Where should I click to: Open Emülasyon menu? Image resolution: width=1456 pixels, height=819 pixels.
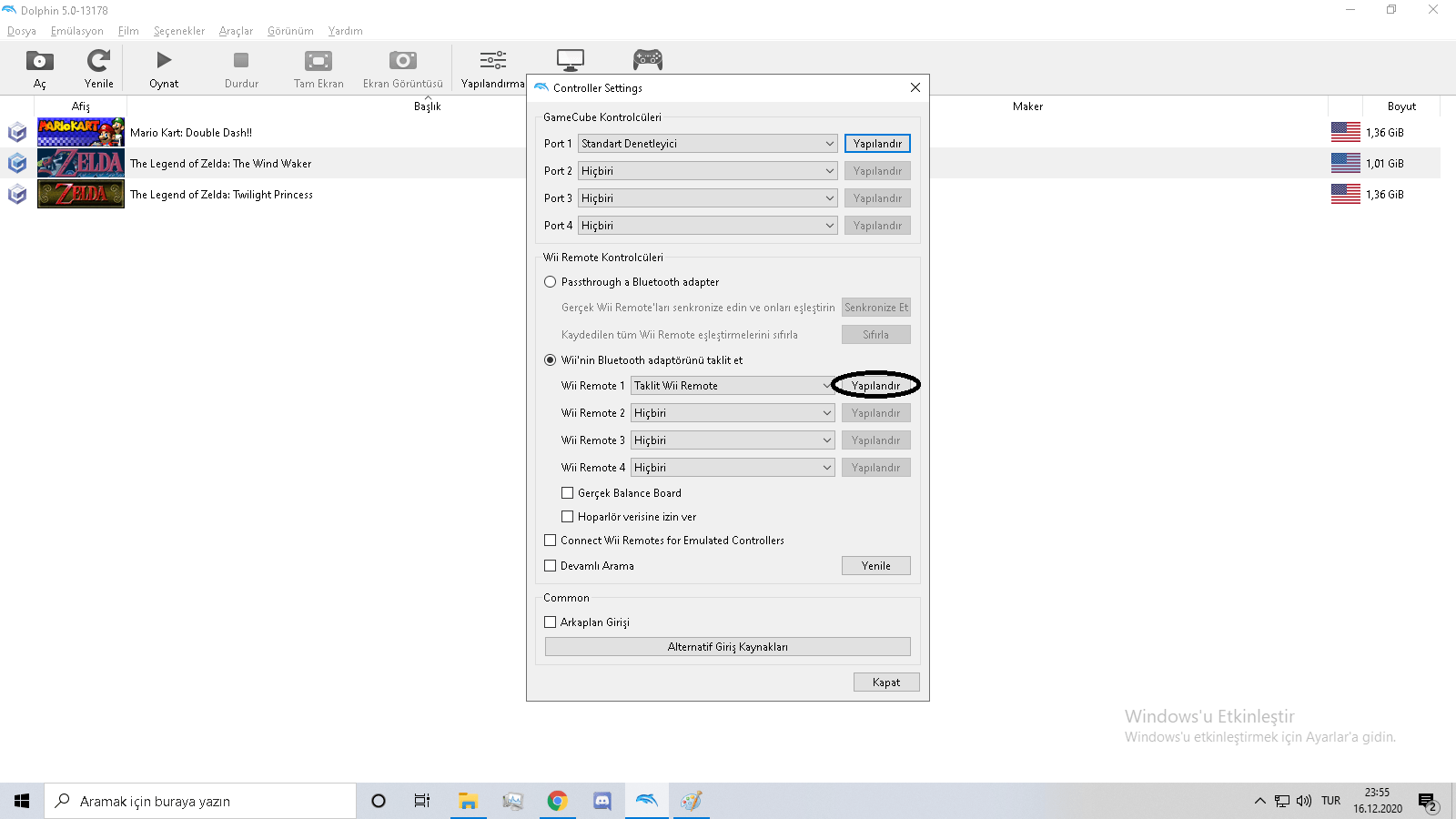click(77, 31)
